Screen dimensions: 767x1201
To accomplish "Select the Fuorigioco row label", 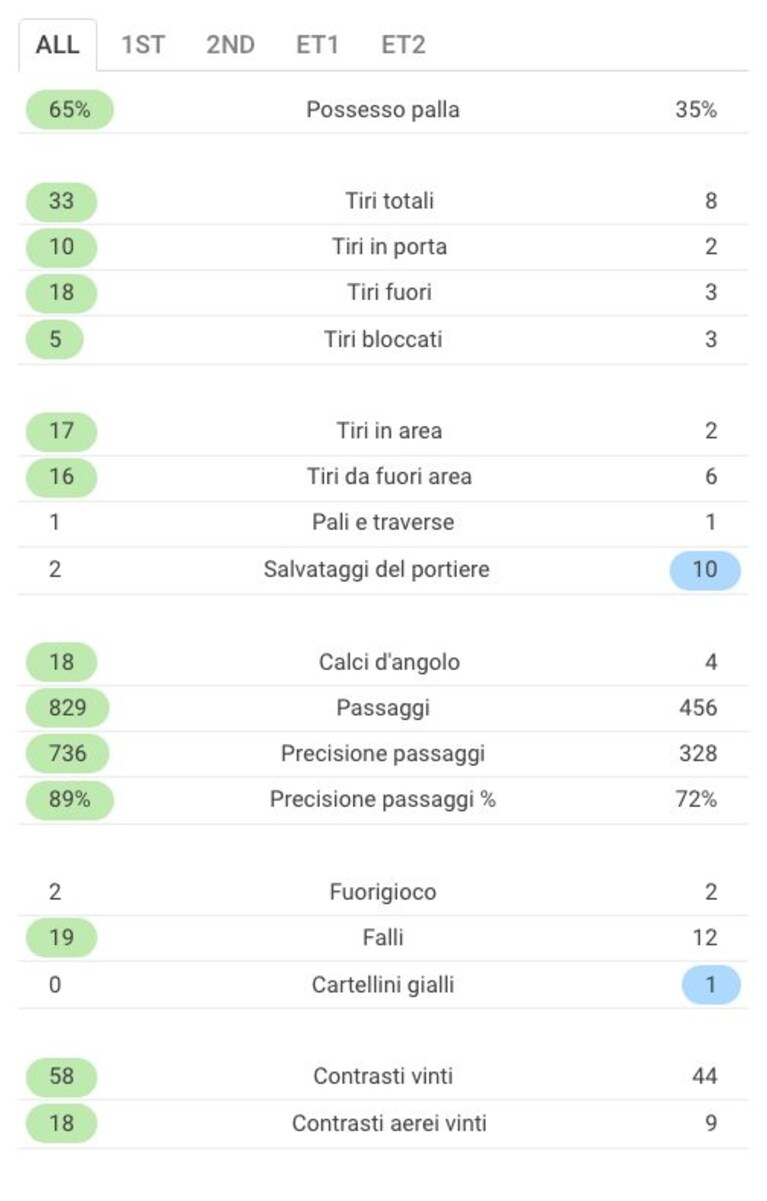I will [383, 892].
